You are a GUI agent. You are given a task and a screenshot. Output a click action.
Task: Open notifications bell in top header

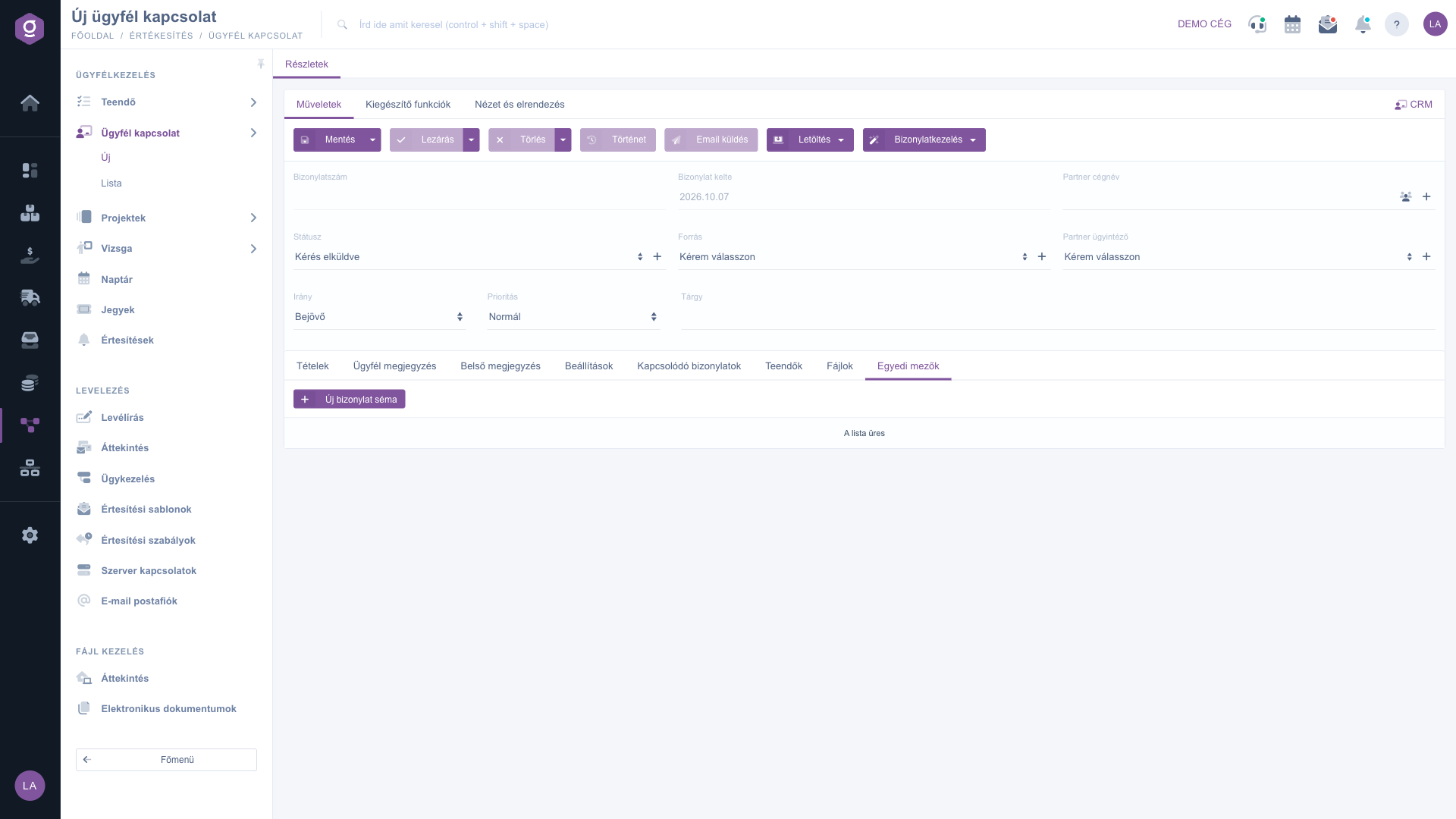tap(1363, 24)
